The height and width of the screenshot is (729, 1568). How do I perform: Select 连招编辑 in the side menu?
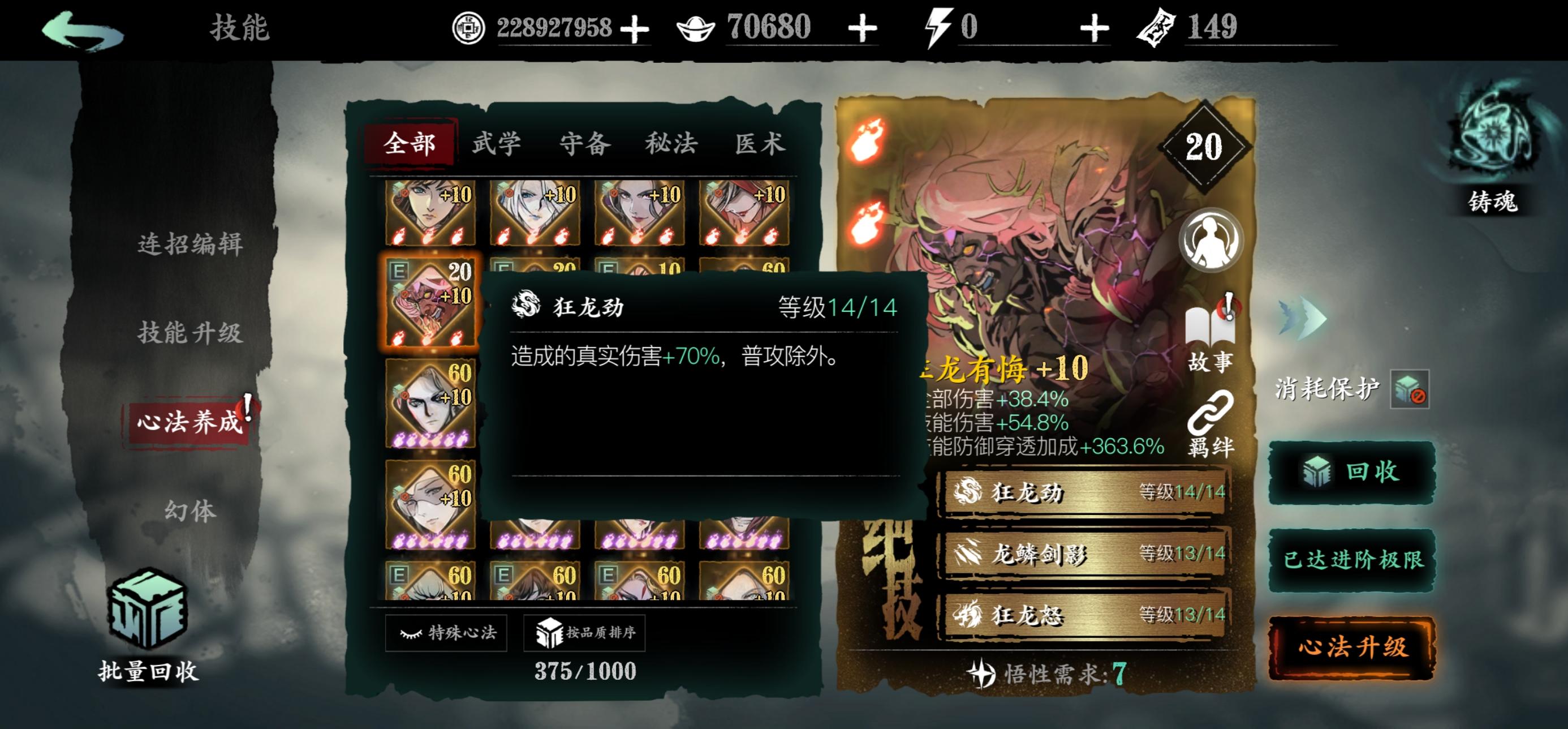(191, 243)
